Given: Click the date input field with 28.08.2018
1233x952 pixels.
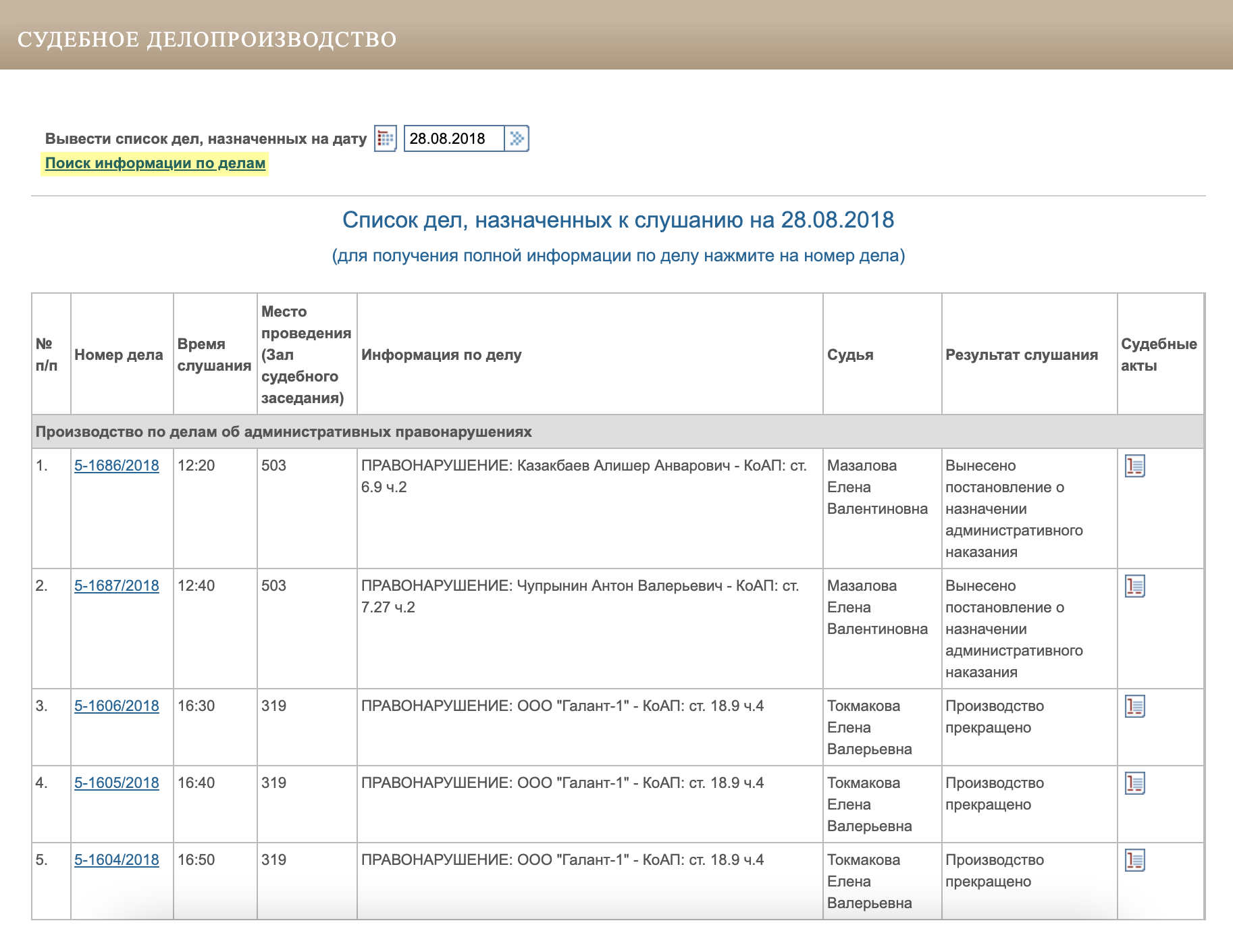Looking at the screenshot, I should 454,138.
